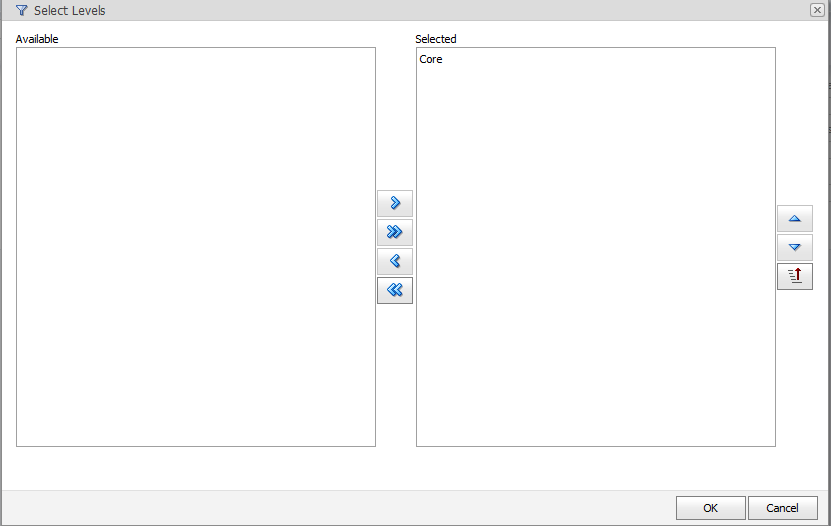Viewport: 831px width, 526px height.
Task: Click the single right arrow move button
Action: click(395, 203)
